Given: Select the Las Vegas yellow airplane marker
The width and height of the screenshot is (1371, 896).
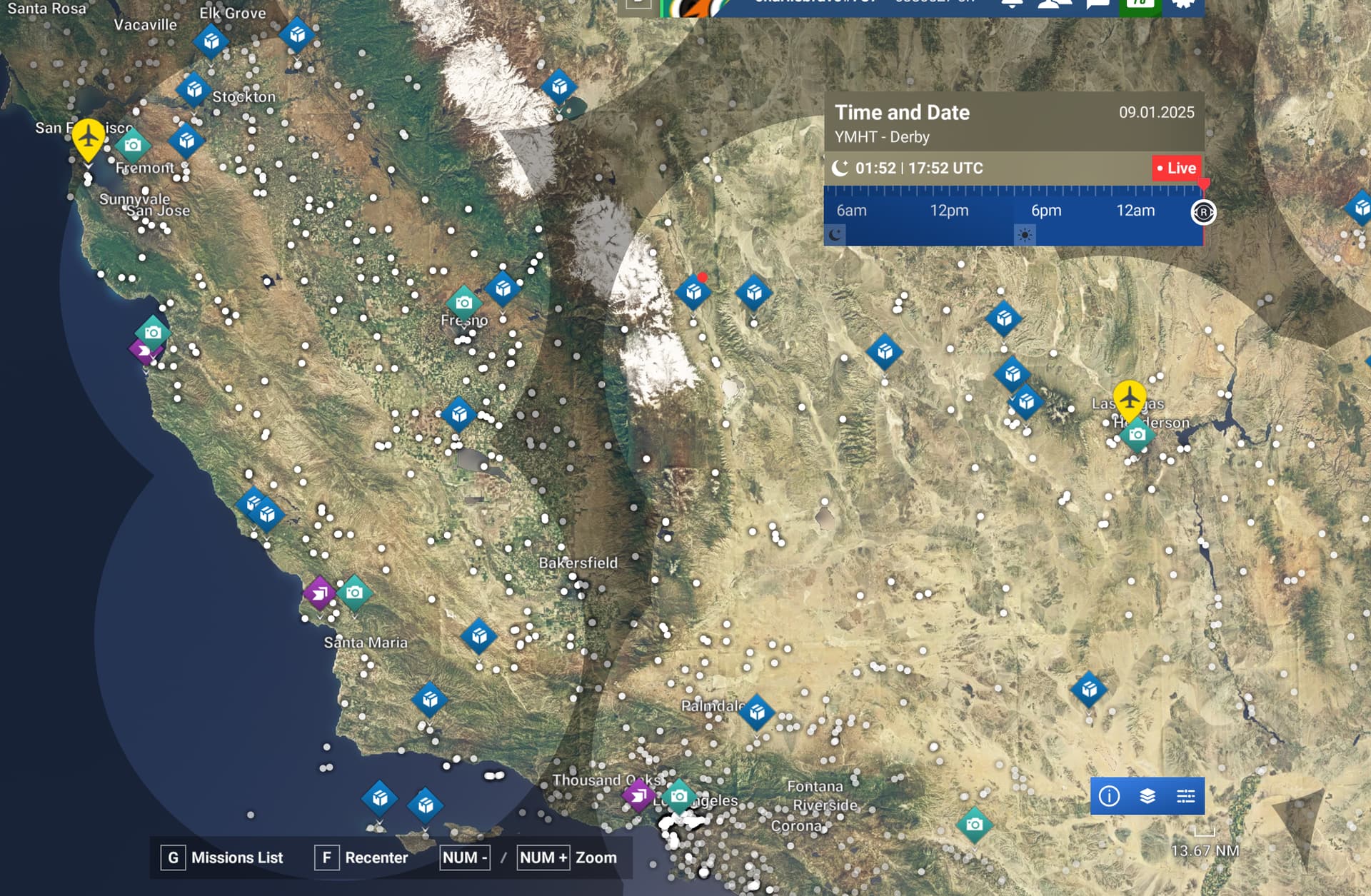Looking at the screenshot, I should pyautogui.click(x=1129, y=397).
